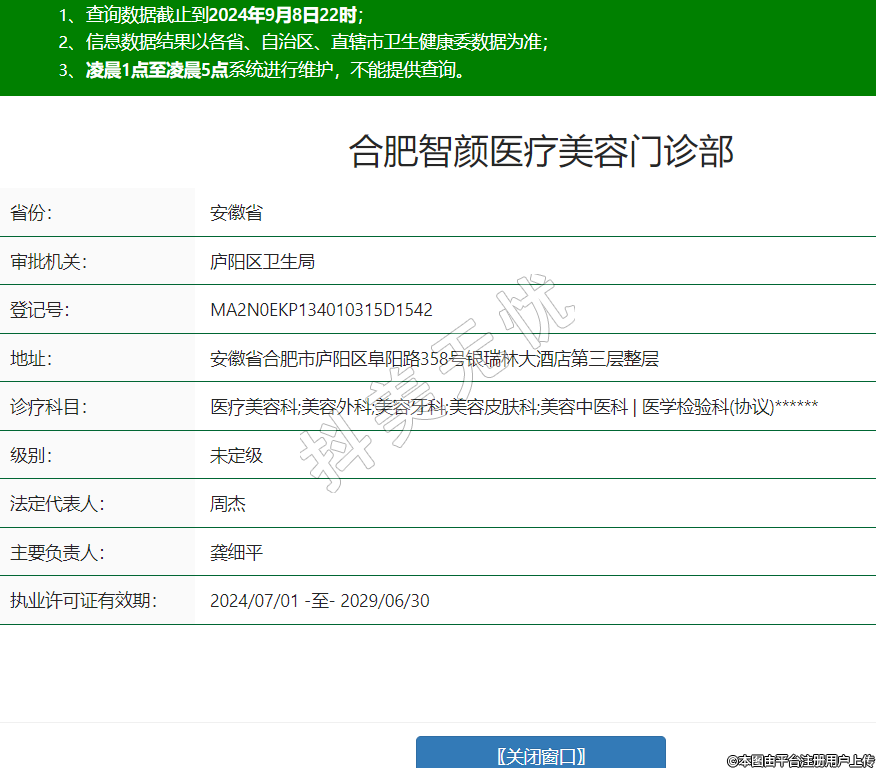Click the 登记号 row label
Screen dimensions: 876x768
[x=40, y=310]
